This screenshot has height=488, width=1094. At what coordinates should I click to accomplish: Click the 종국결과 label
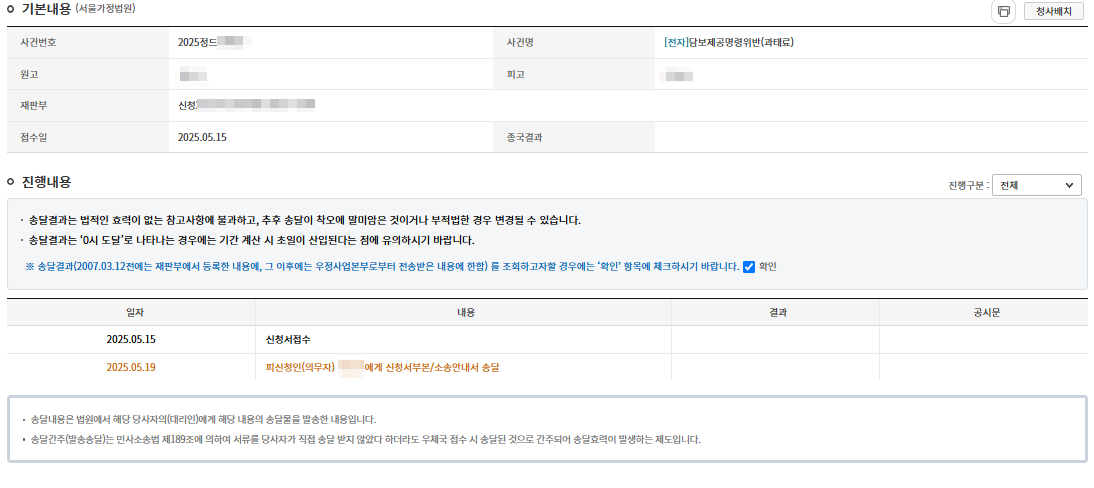pyautogui.click(x=524, y=137)
